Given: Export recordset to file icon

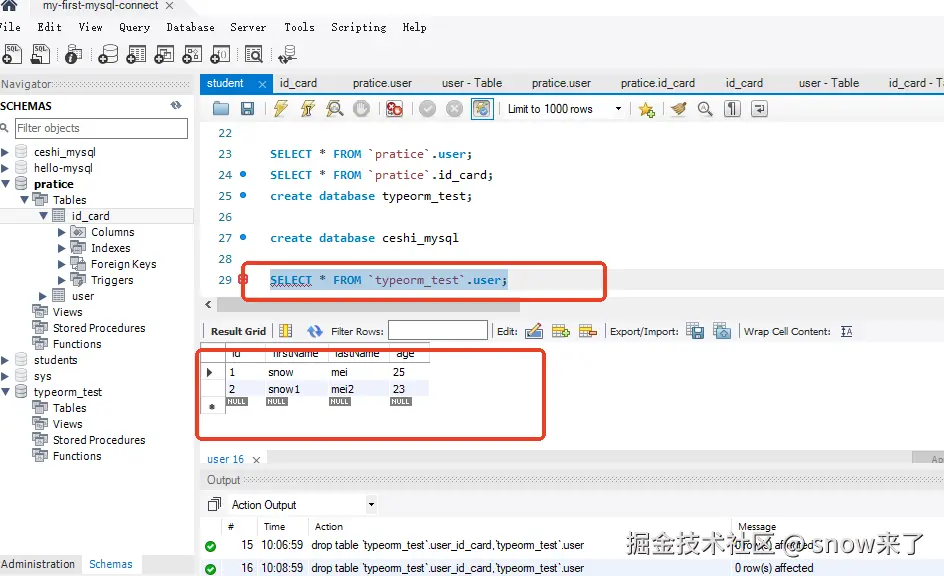Looking at the screenshot, I should tap(695, 331).
